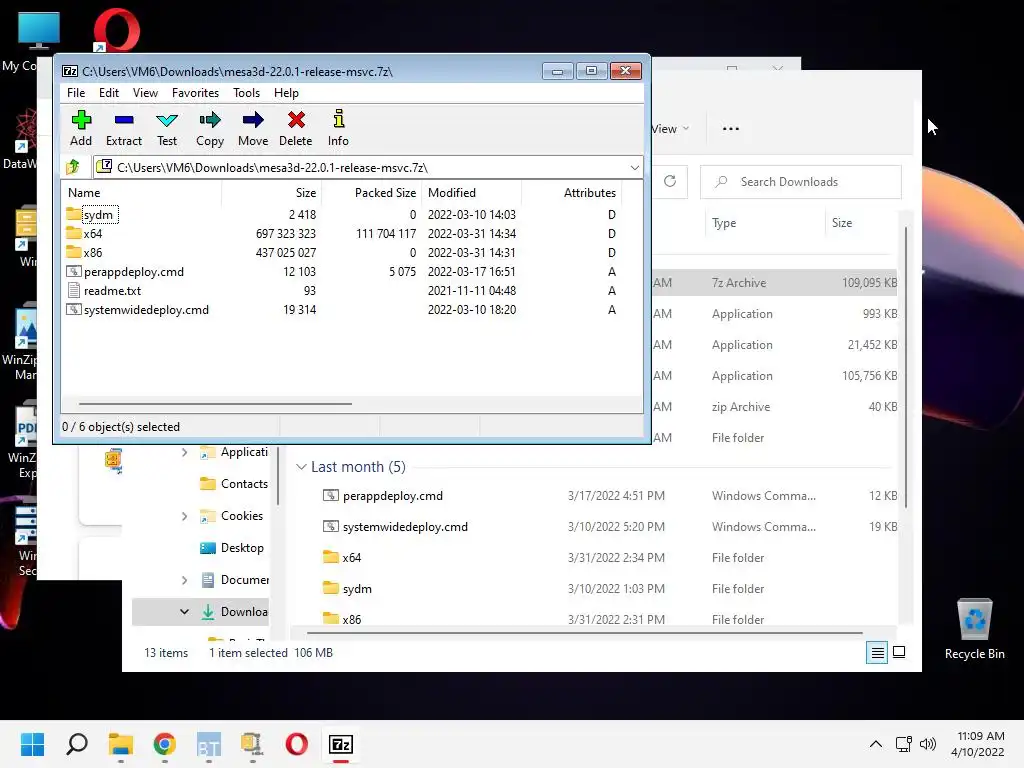Open Contacts in the navigation pane
Image resolution: width=1024 pixels, height=768 pixels.
click(234, 484)
